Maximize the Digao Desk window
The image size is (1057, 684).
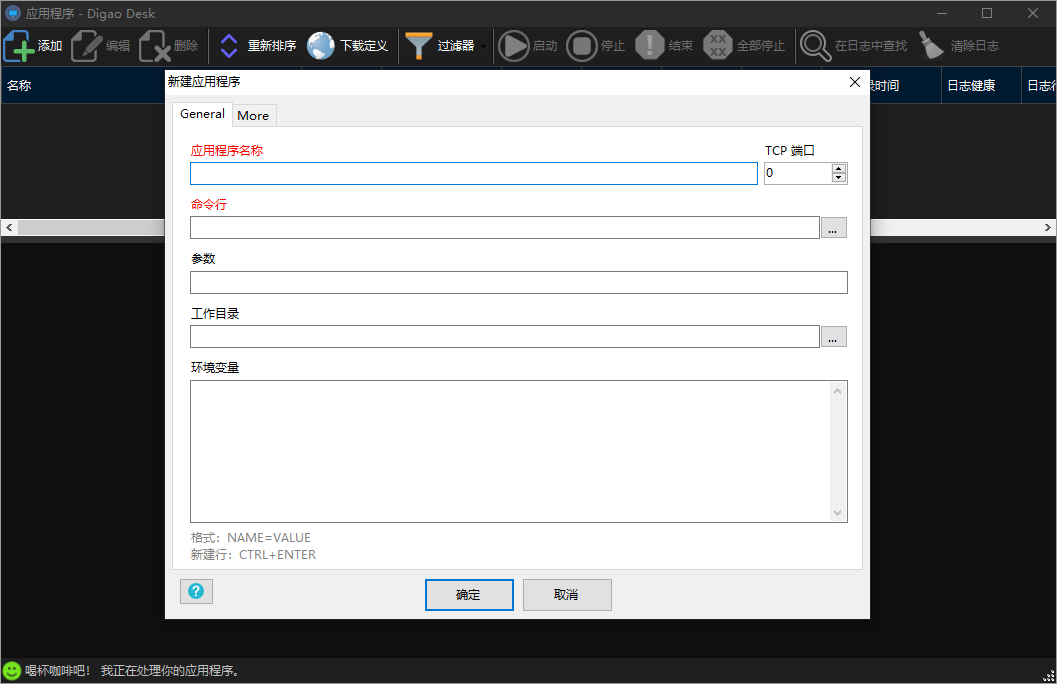[x=987, y=13]
